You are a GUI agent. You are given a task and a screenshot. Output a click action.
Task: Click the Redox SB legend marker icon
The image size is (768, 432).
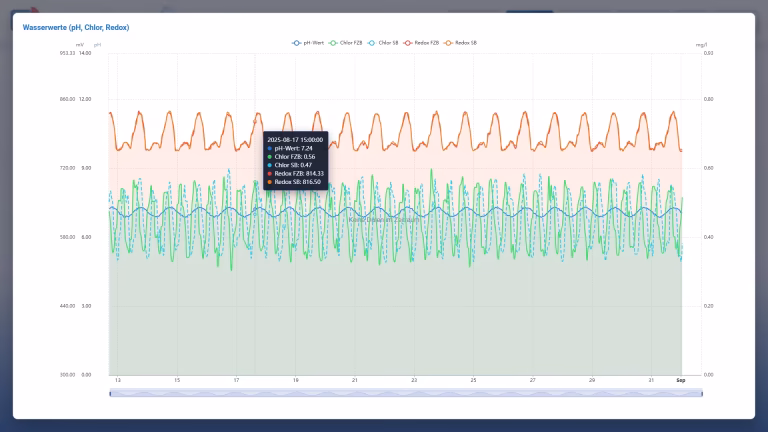pyautogui.click(x=449, y=43)
